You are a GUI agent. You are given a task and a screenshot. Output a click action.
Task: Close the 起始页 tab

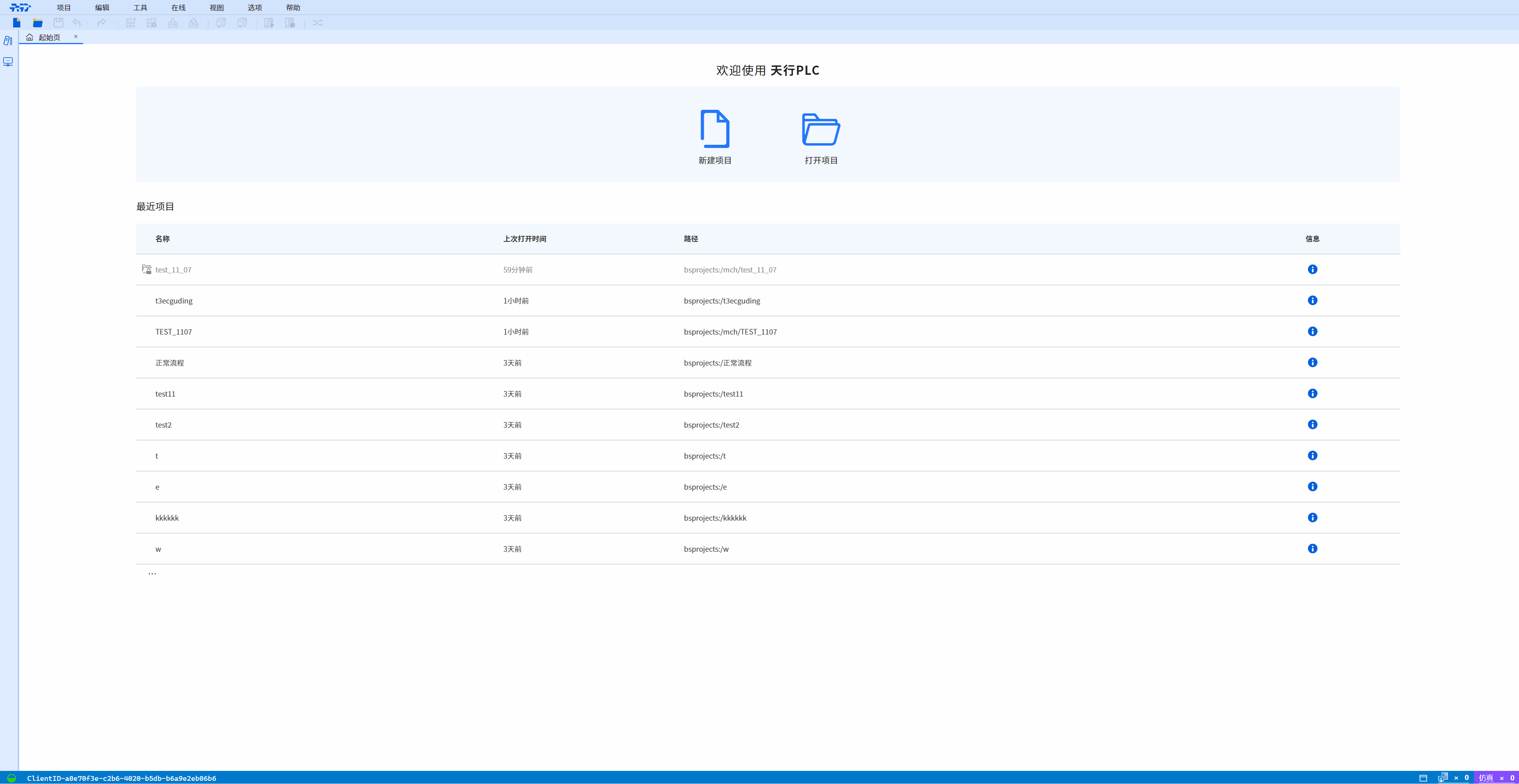pyautogui.click(x=76, y=37)
